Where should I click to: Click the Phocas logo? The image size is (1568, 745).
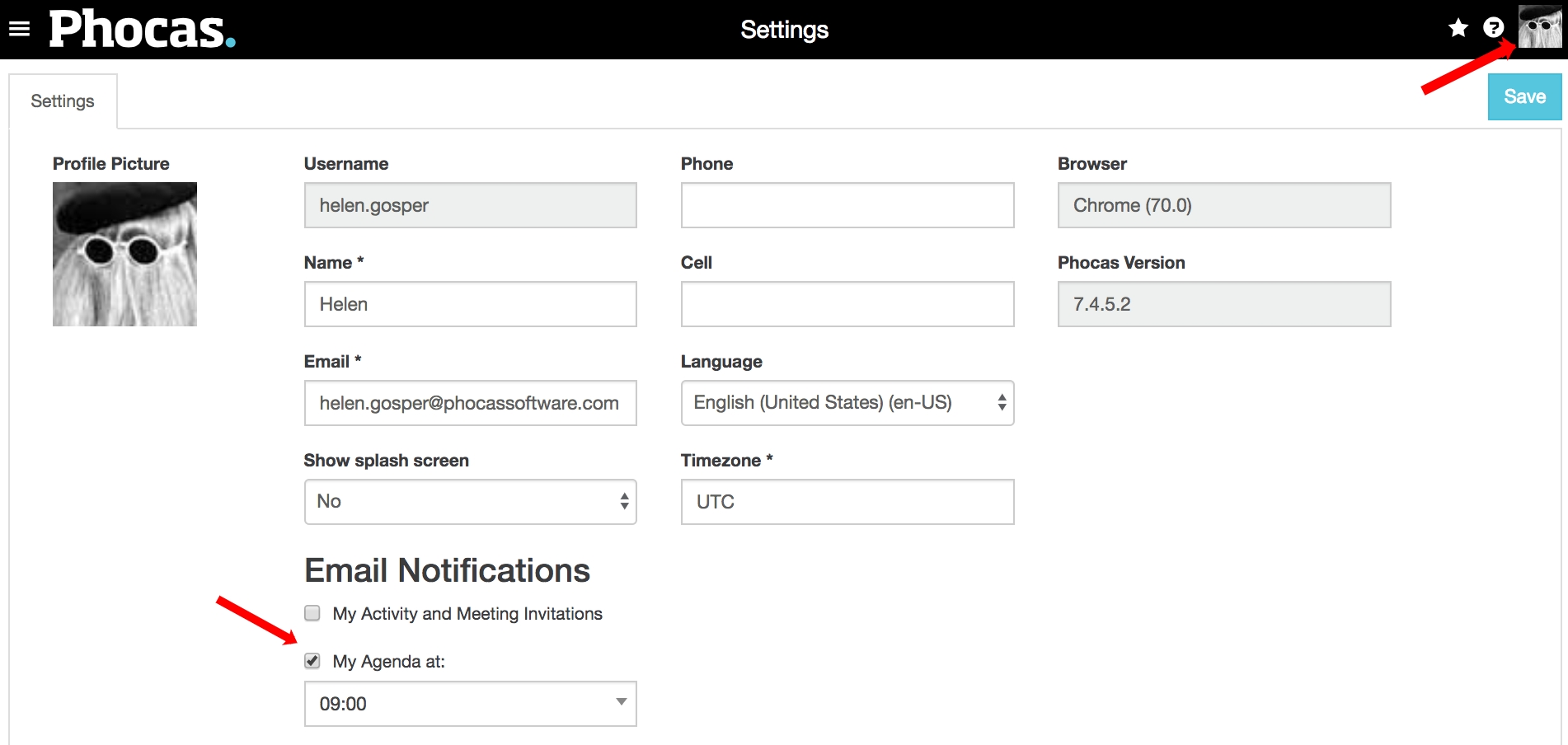(x=142, y=30)
